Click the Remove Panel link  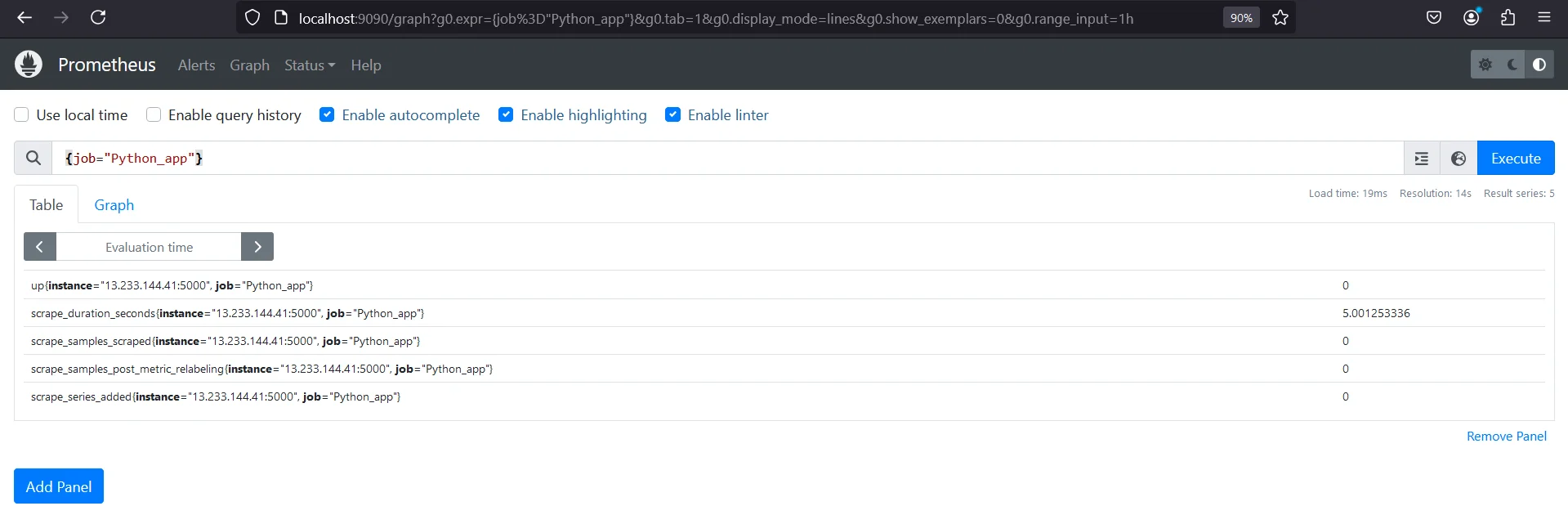coord(1507,437)
